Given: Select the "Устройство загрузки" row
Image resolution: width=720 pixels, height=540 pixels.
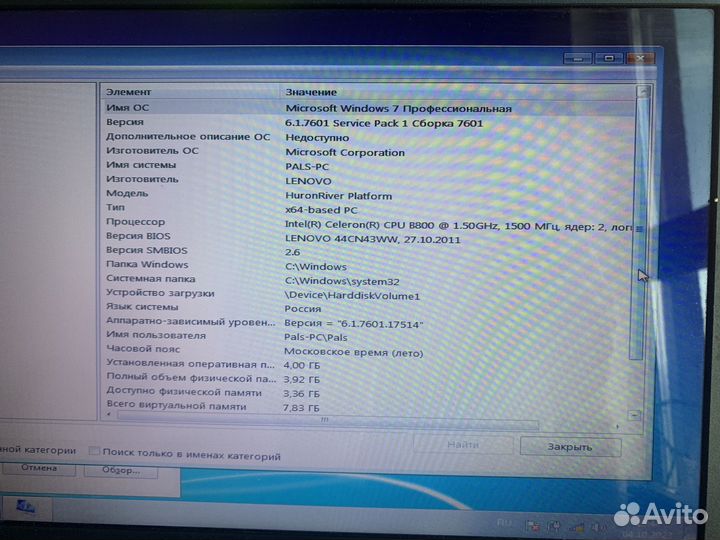Looking at the screenshot, I should [x=369, y=294].
